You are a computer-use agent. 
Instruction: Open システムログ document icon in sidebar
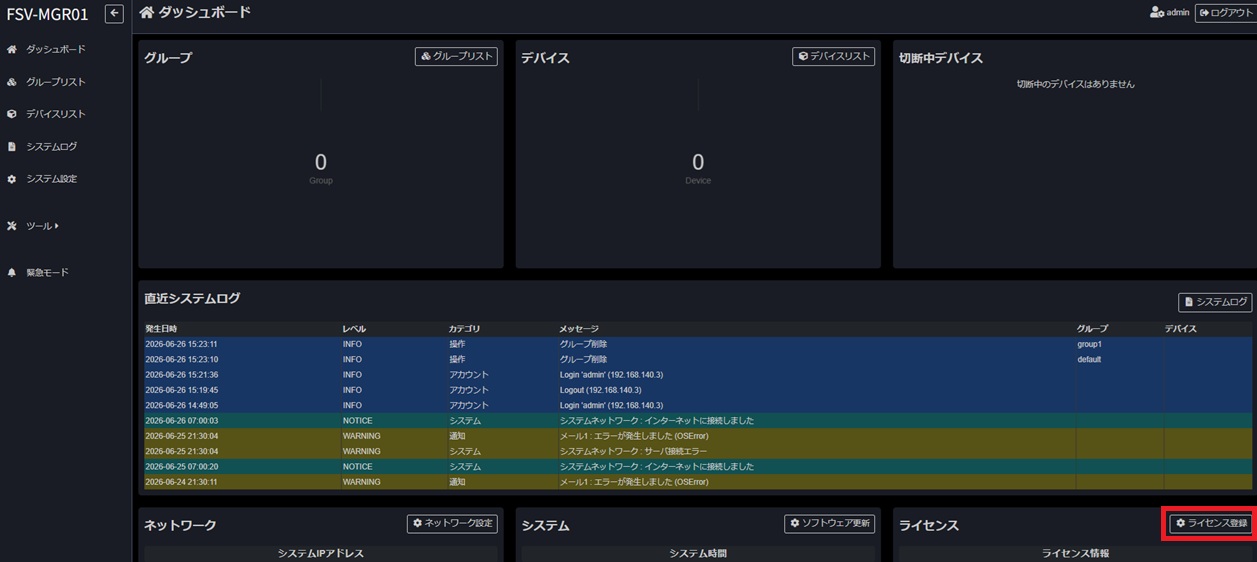pos(12,147)
